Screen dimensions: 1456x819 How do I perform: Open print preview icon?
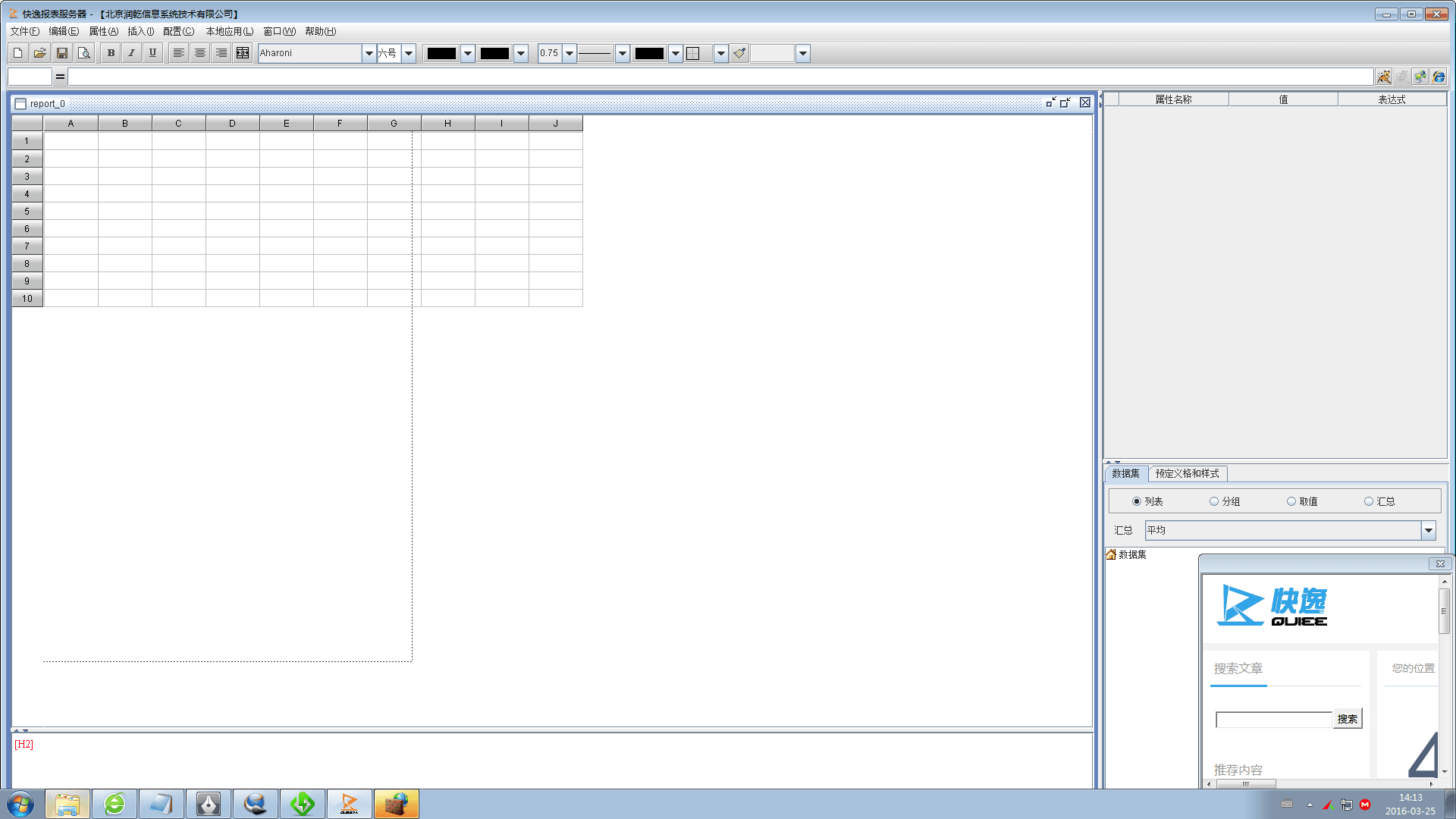point(84,53)
